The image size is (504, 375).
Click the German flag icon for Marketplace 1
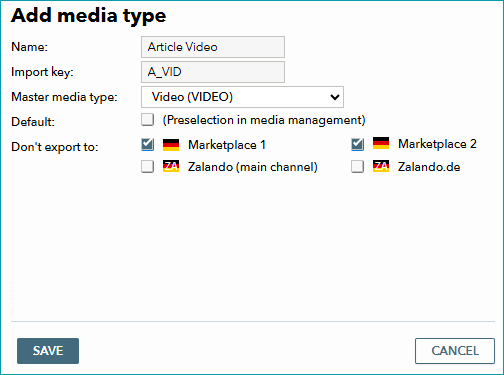click(x=171, y=145)
